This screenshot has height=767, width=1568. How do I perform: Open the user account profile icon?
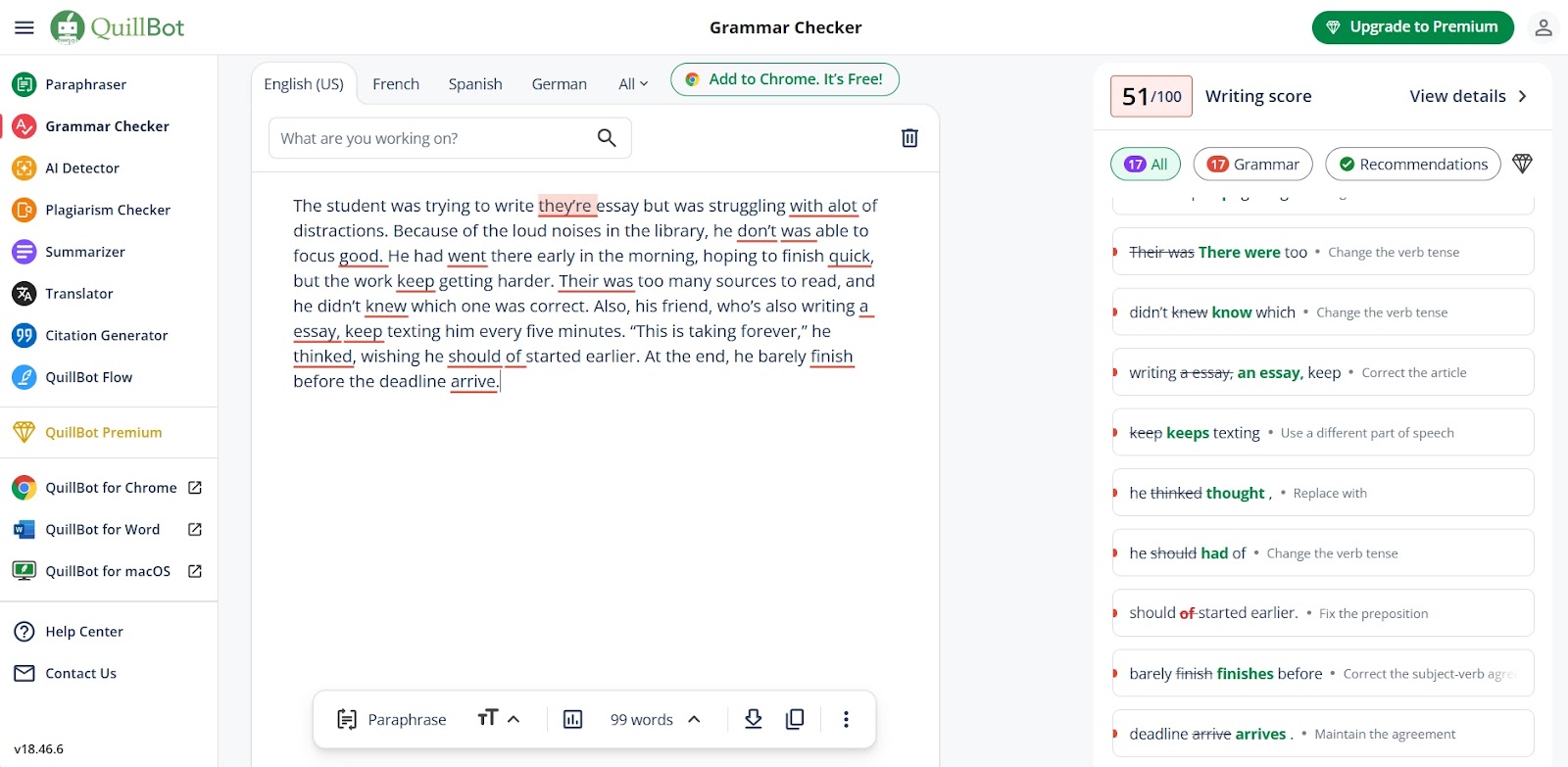click(x=1543, y=27)
